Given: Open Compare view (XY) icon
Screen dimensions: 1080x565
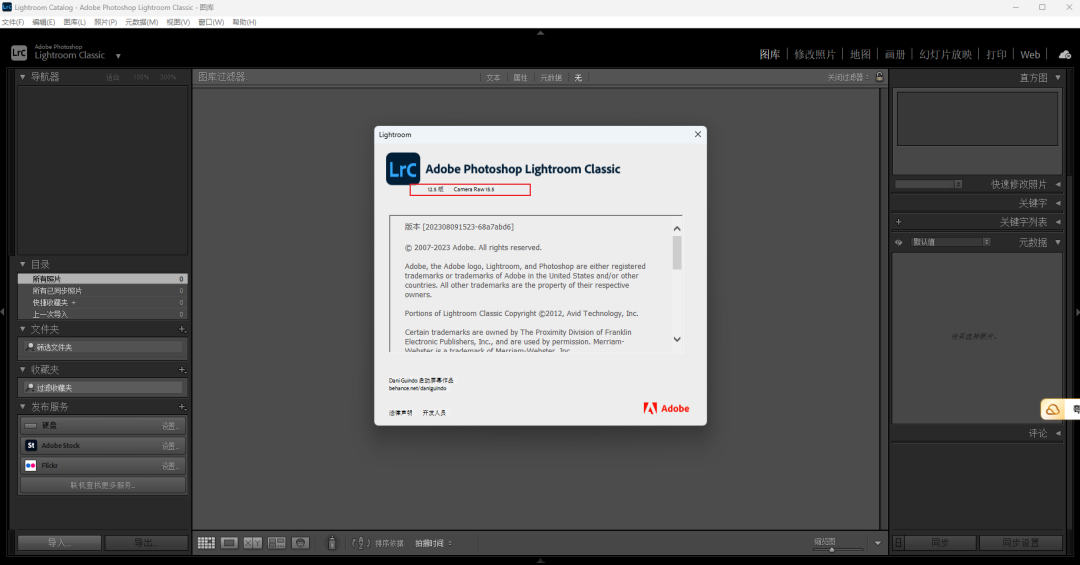Looking at the screenshot, I should (x=253, y=543).
